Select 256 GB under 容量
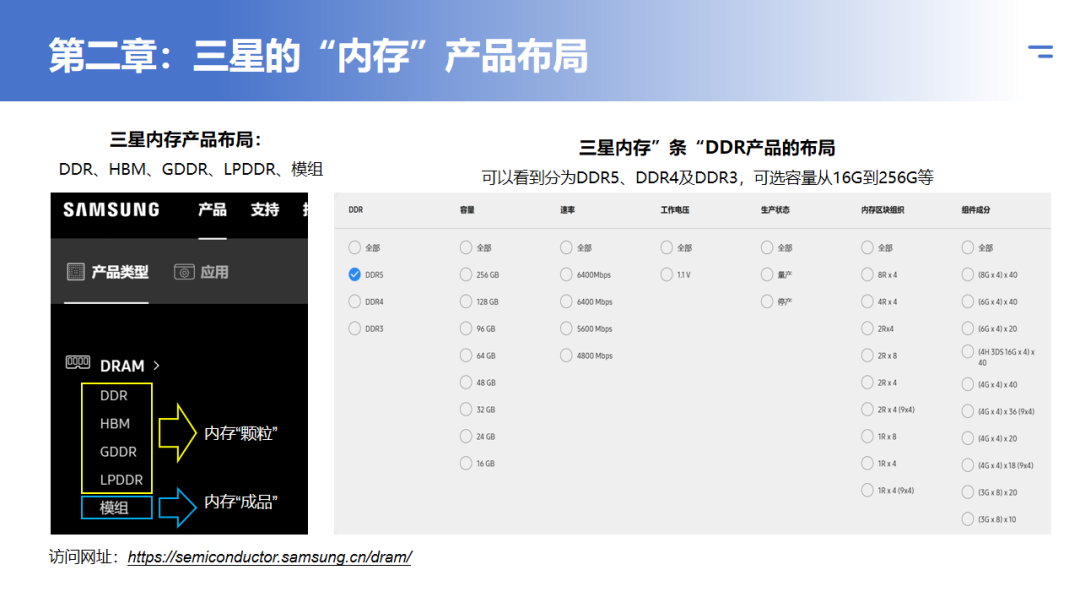This screenshot has height=608, width=1080. click(466, 274)
